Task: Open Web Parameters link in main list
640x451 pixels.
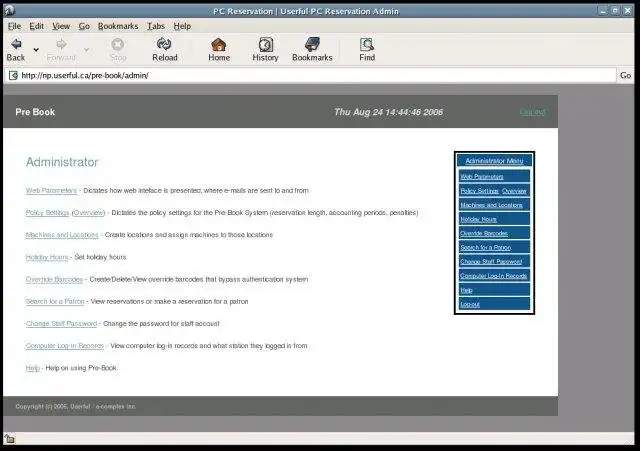Action: (x=51, y=191)
